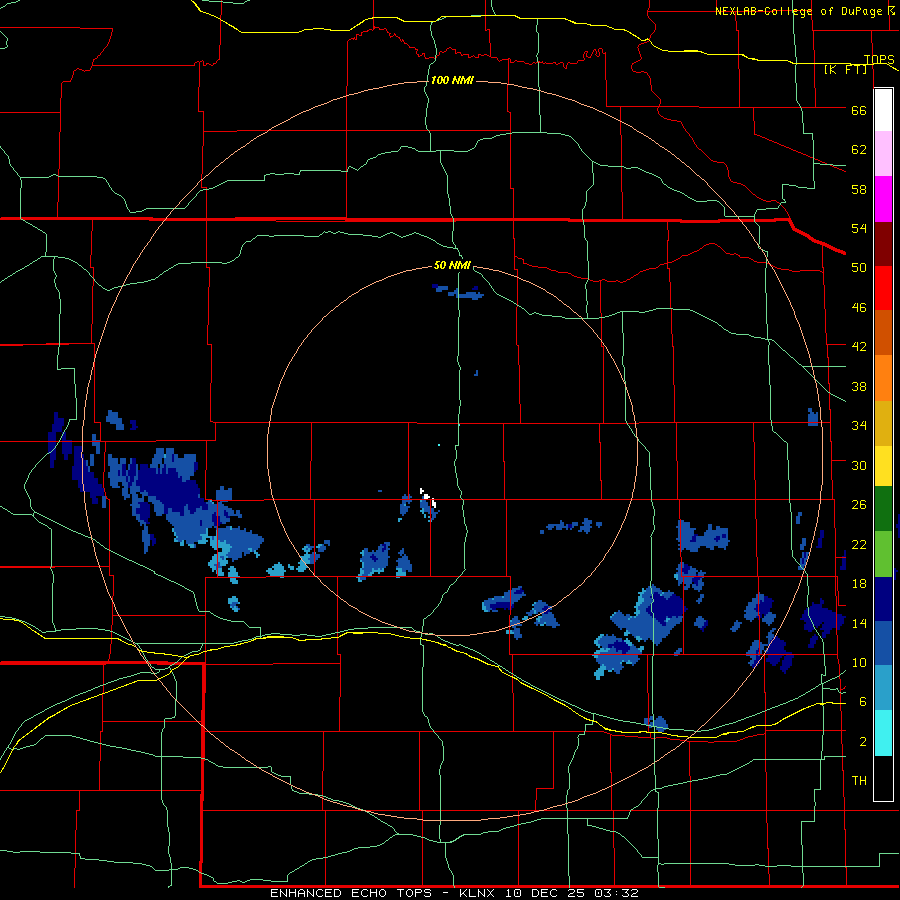The height and width of the screenshot is (900, 900).
Task: Click the legend value 50
Action: pos(859,268)
